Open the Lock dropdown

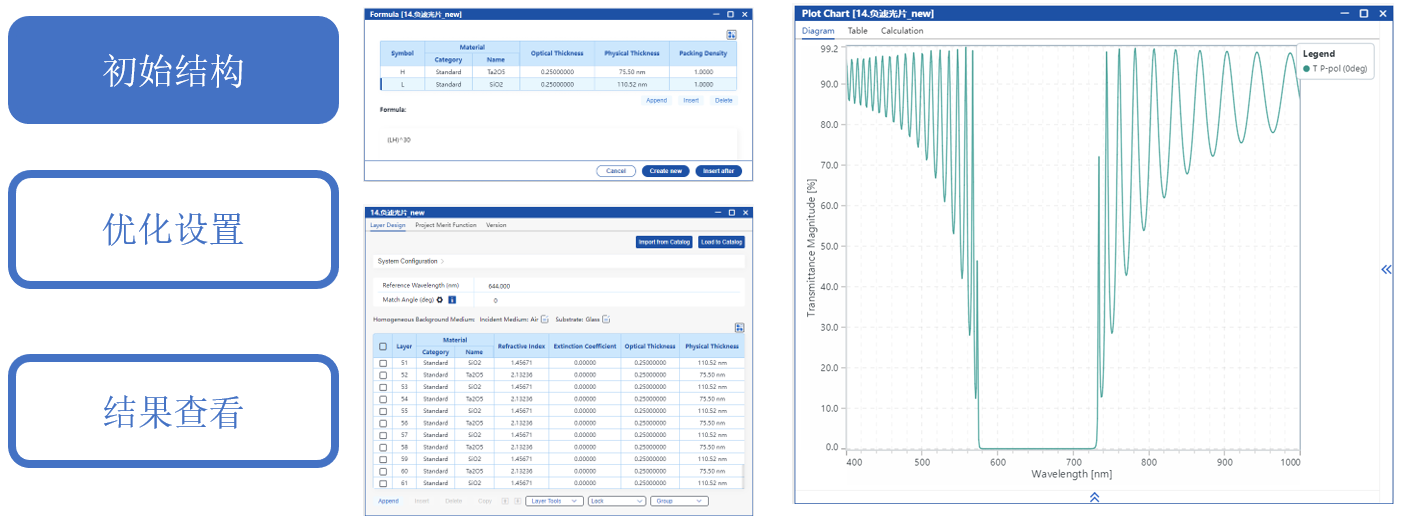click(616, 501)
